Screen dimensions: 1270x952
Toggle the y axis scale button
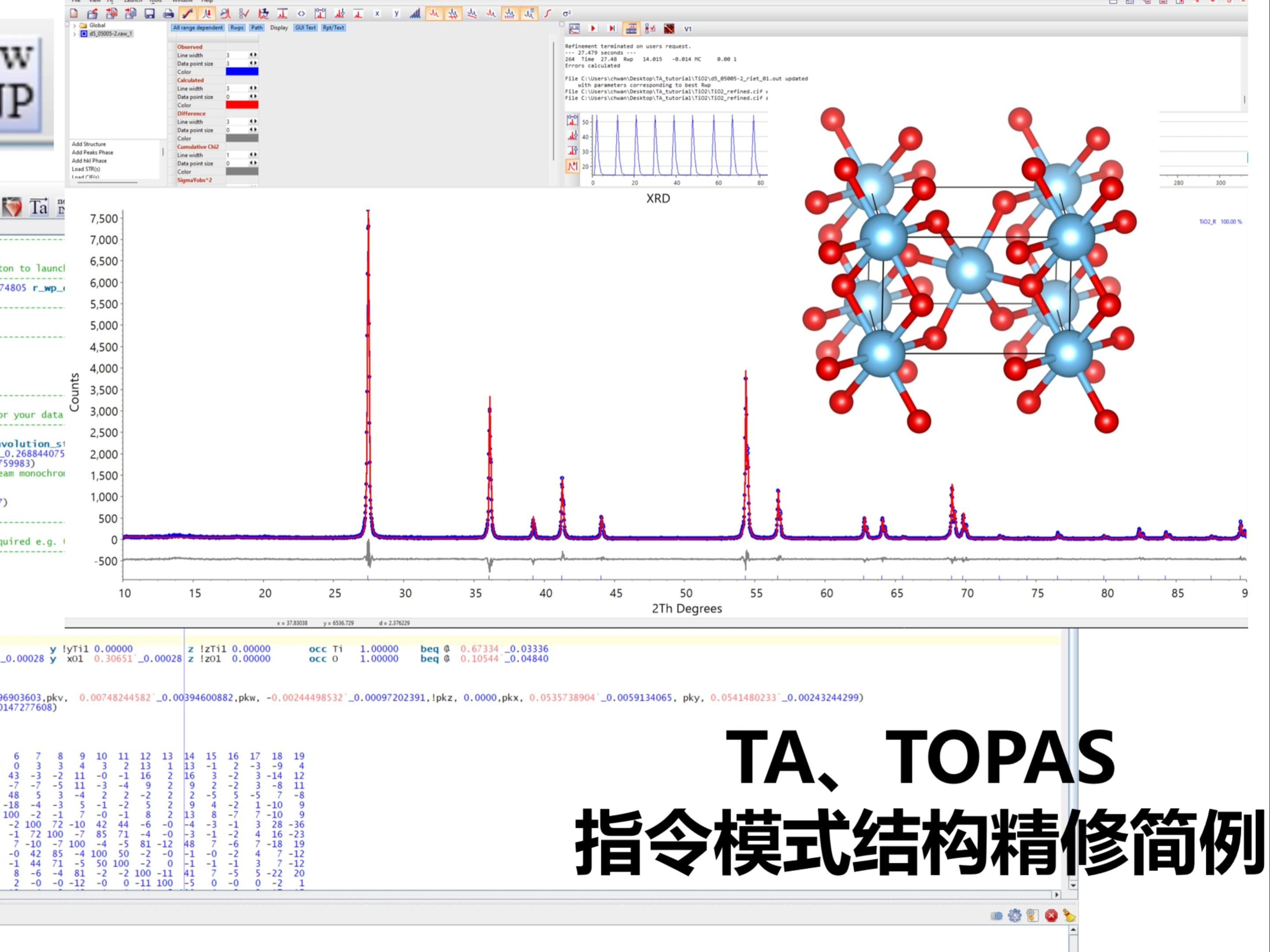pyautogui.click(x=396, y=13)
